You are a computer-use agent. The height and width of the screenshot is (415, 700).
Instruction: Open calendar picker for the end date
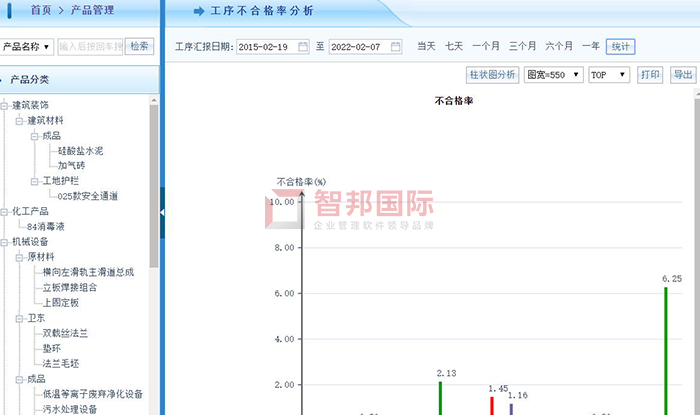396,46
